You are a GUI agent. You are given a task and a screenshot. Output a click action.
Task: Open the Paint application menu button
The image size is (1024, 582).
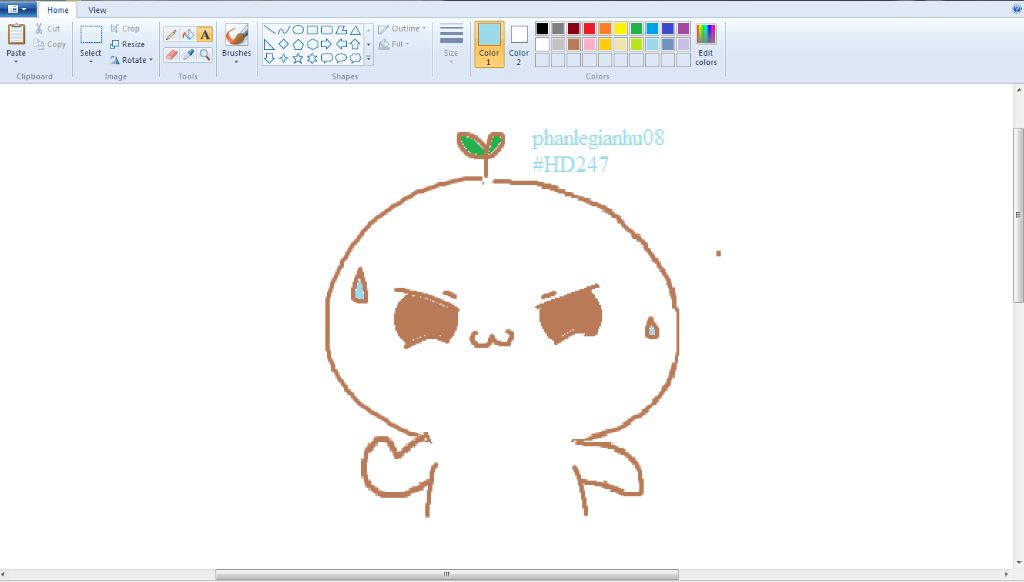18,9
